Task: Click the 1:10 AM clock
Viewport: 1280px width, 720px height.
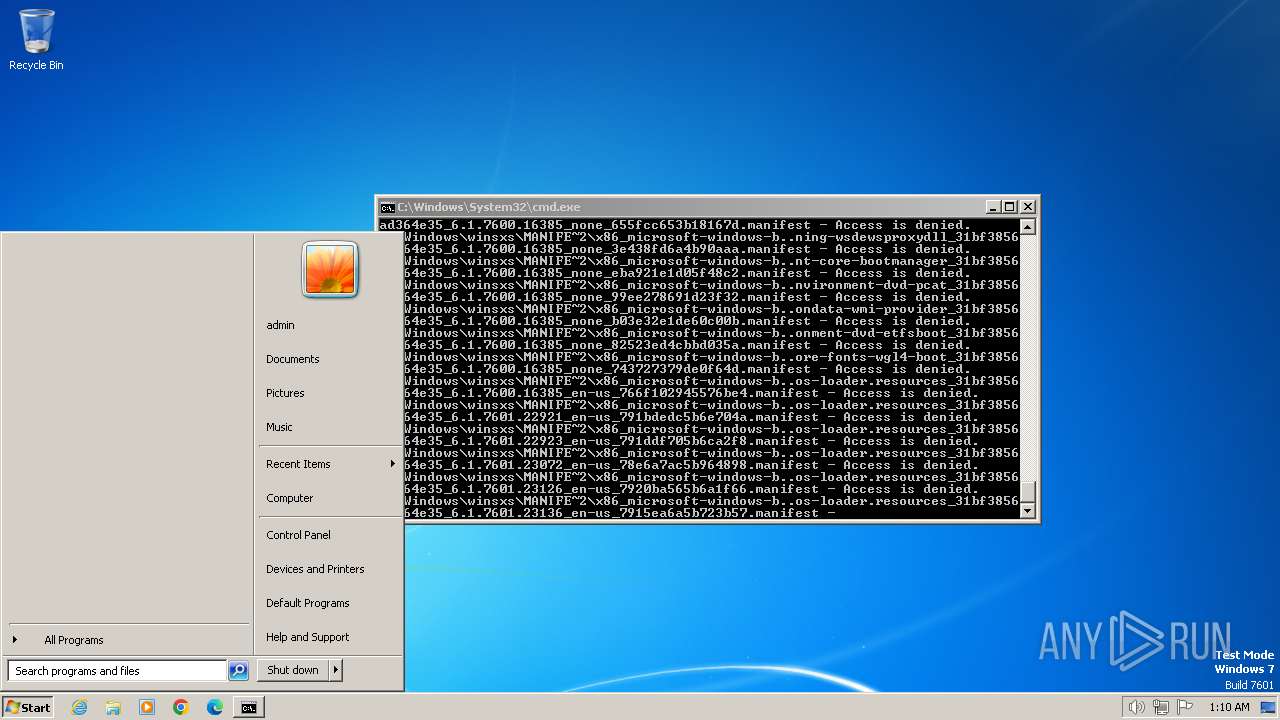Action: (1229, 707)
